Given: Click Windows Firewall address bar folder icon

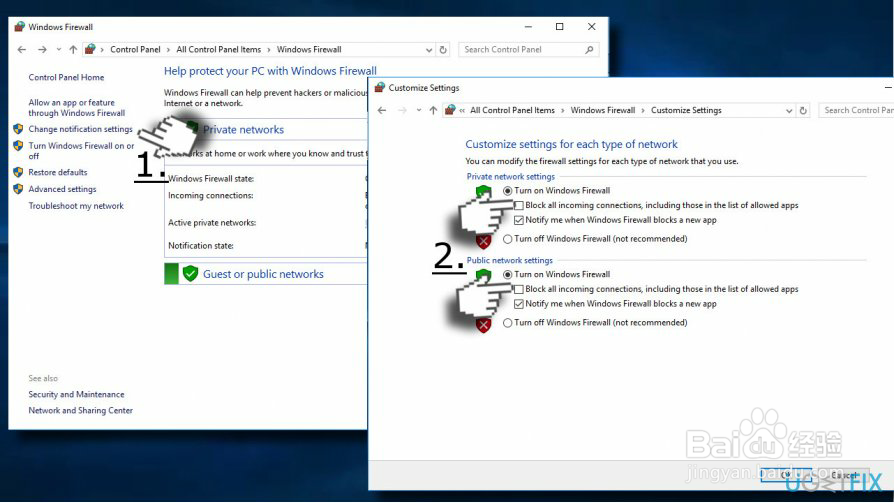Looking at the screenshot, I should click(90, 49).
